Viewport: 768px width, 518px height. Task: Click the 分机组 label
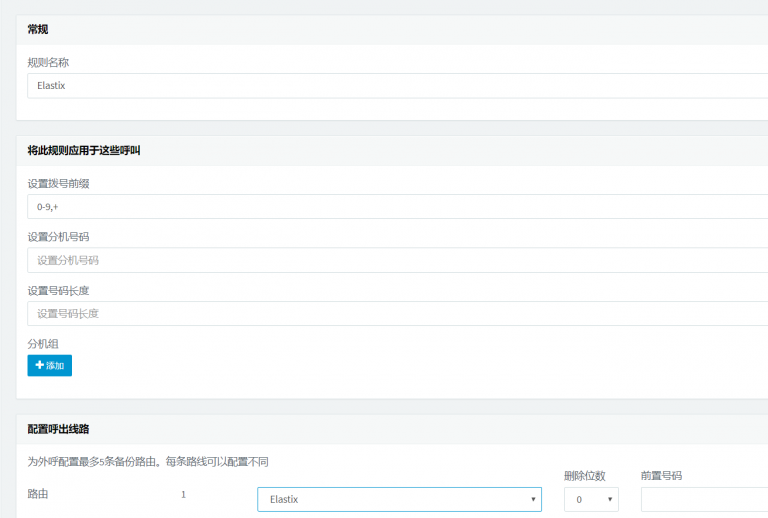tap(43, 344)
